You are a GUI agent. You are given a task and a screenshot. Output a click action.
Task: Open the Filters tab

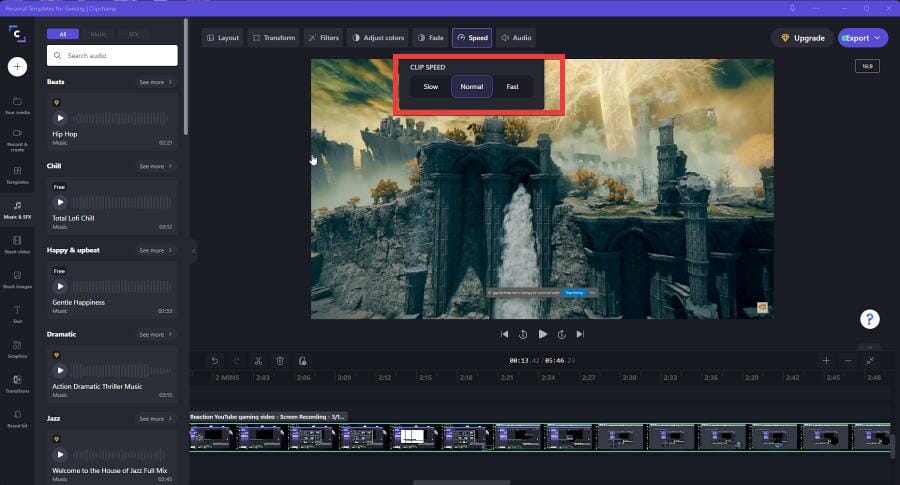click(323, 38)
